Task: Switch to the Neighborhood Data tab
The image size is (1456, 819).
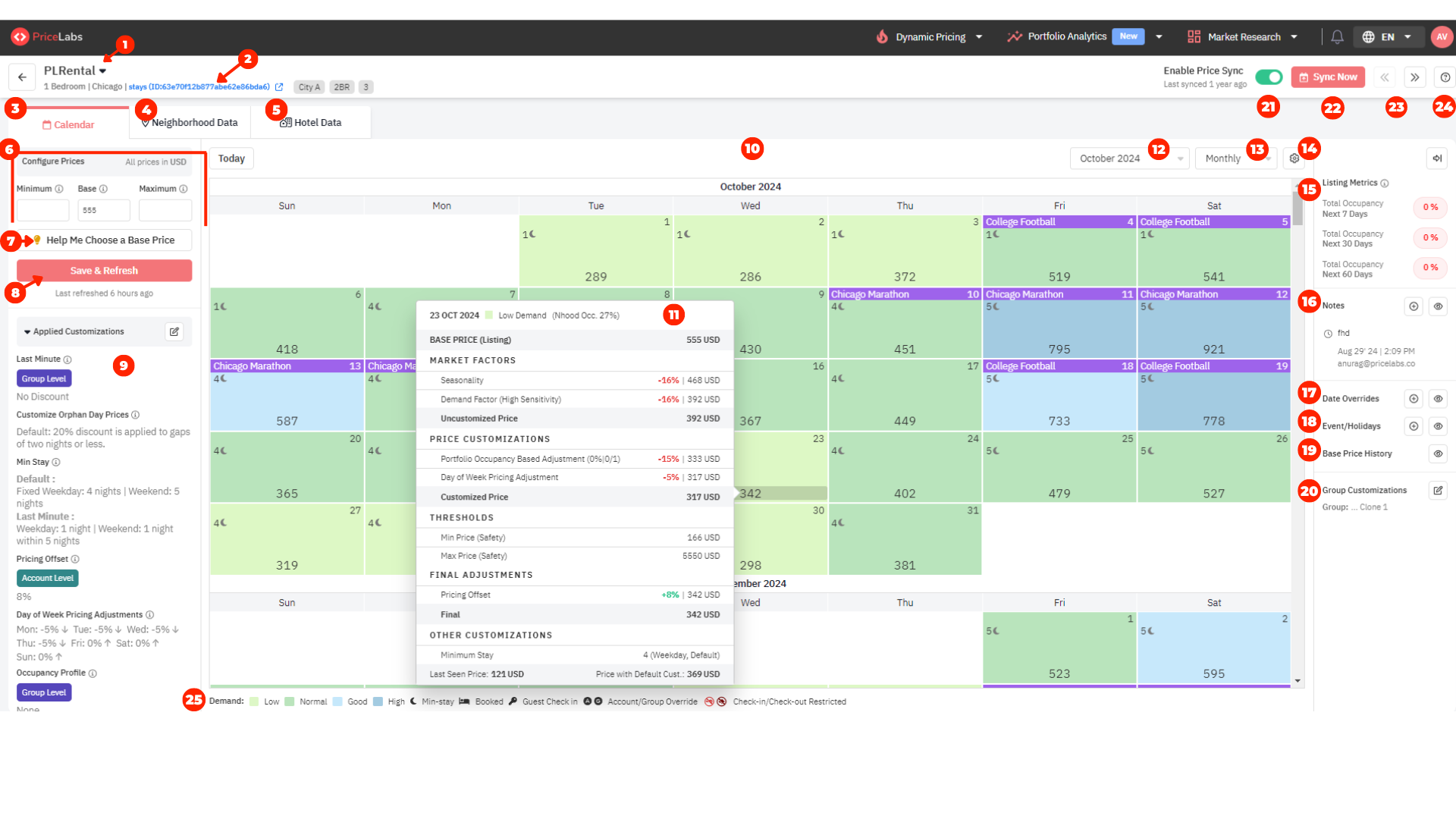Action: tap(190, 123)
